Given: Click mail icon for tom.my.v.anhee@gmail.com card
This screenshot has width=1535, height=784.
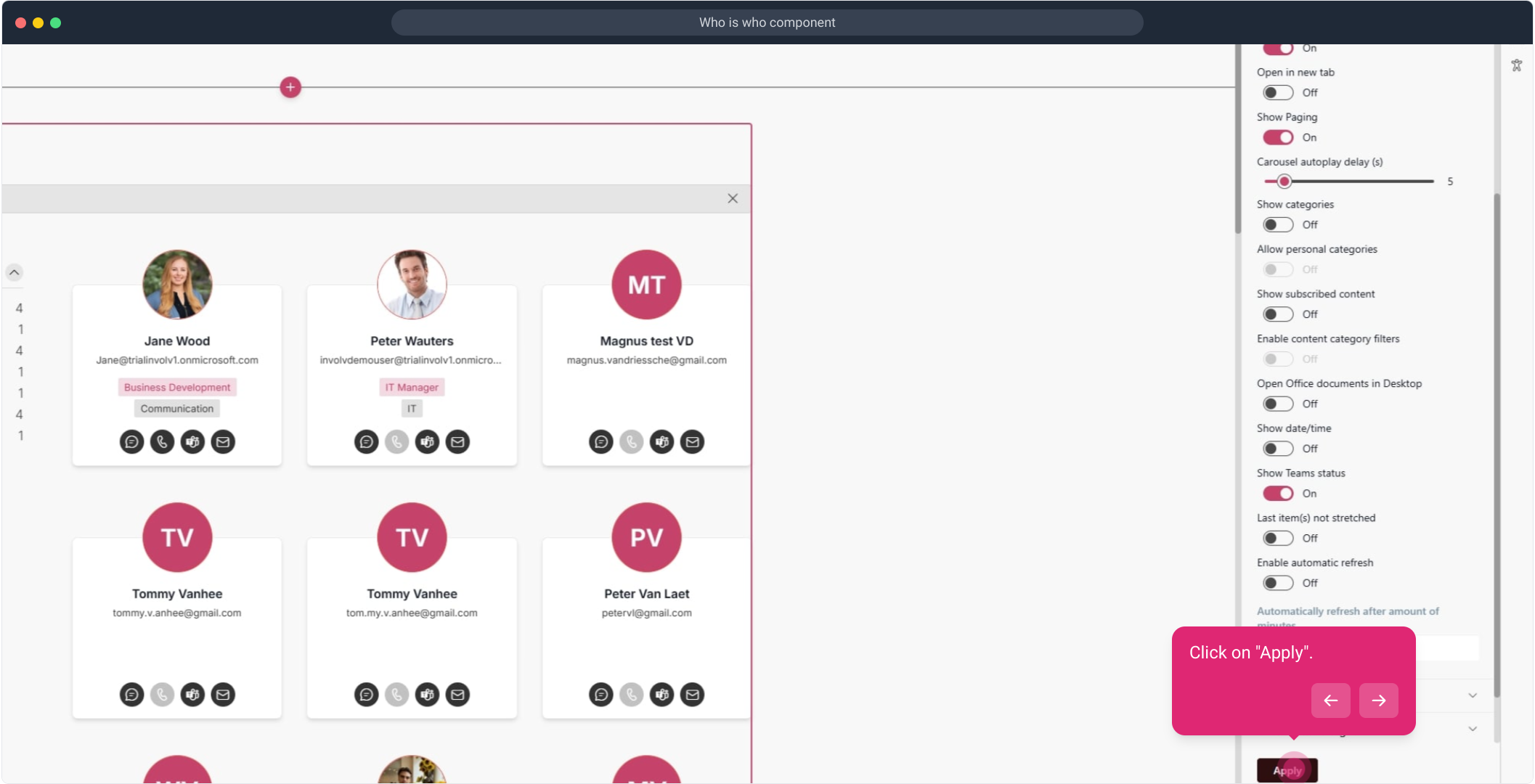Looking at the screenshot, I should 457,695.
